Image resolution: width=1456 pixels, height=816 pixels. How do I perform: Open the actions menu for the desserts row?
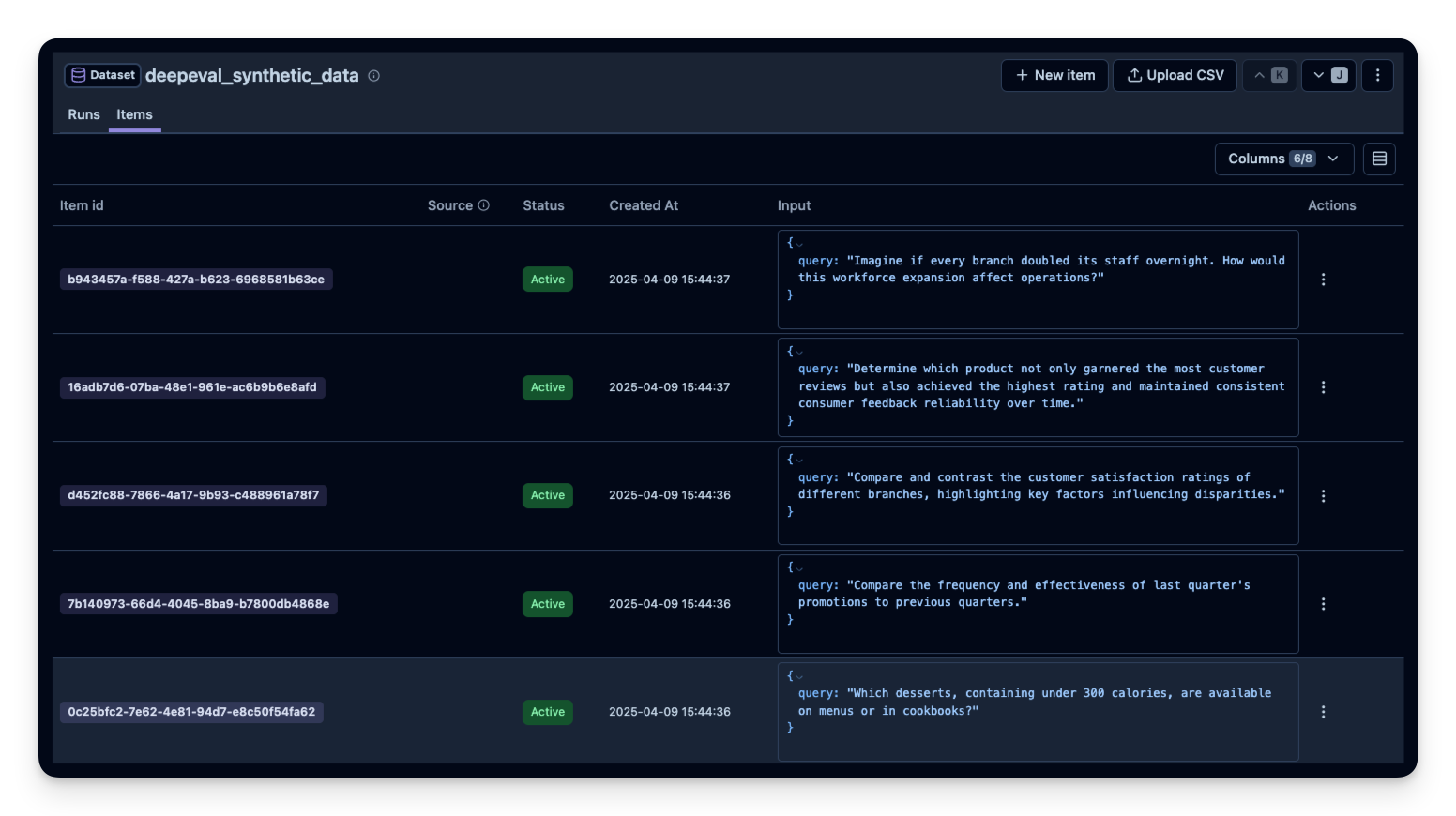click(1323, 712)
